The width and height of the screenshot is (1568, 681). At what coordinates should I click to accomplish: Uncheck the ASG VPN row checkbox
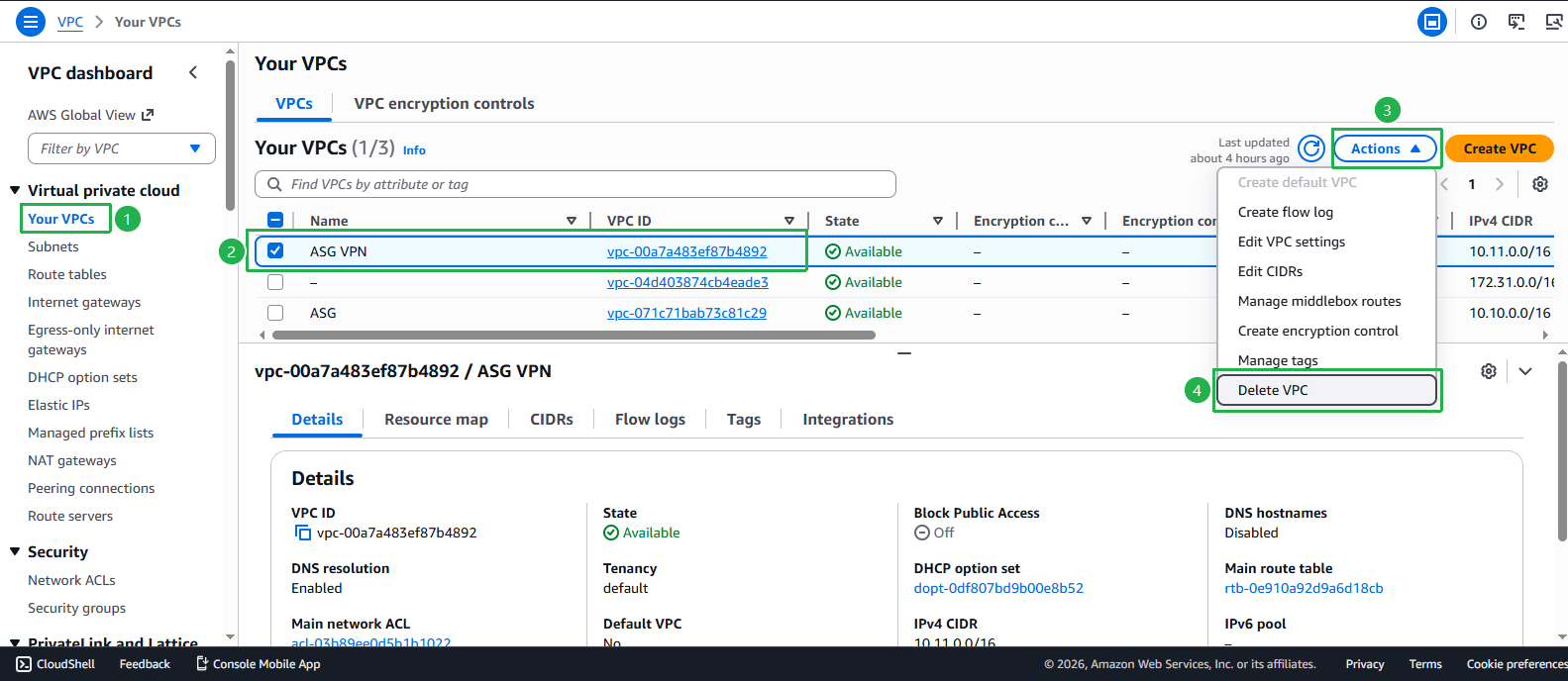[275, 250]
